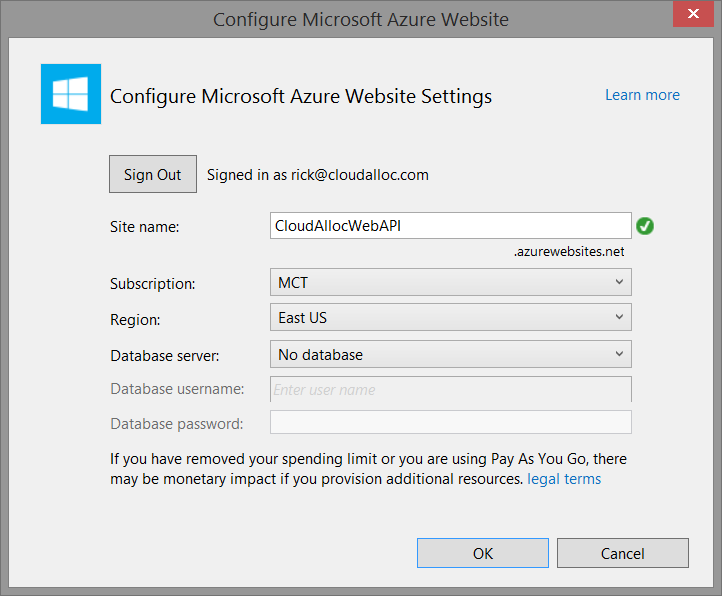Click the Database username input field
This screenshot has height=596, width=722.
coord(450,389)
